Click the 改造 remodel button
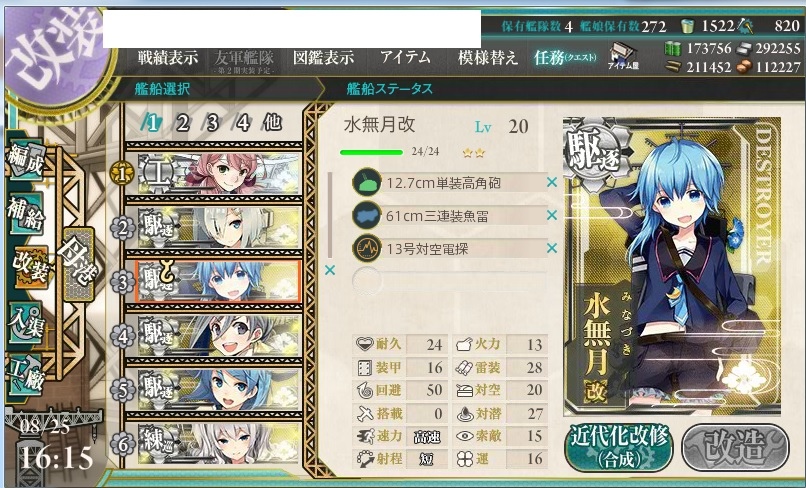806x488 pixels. tap(735, 447)
